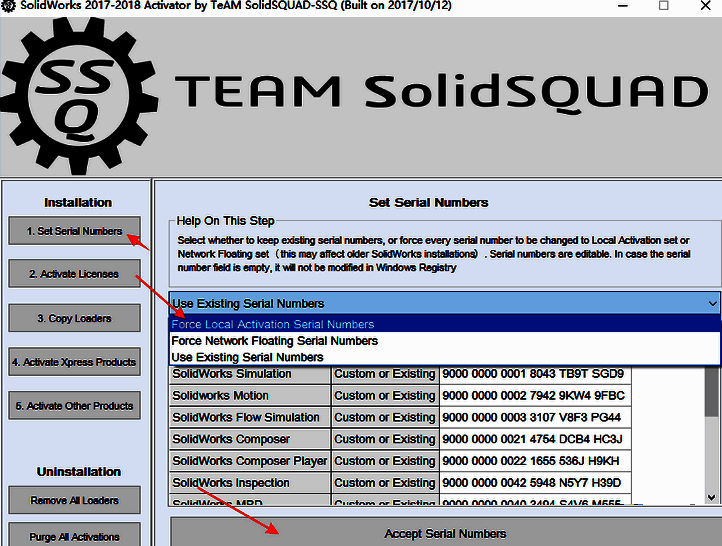Viewport: 722px width, 546px height.
Task: Maximize the activator window
Action: coord(664,5)
